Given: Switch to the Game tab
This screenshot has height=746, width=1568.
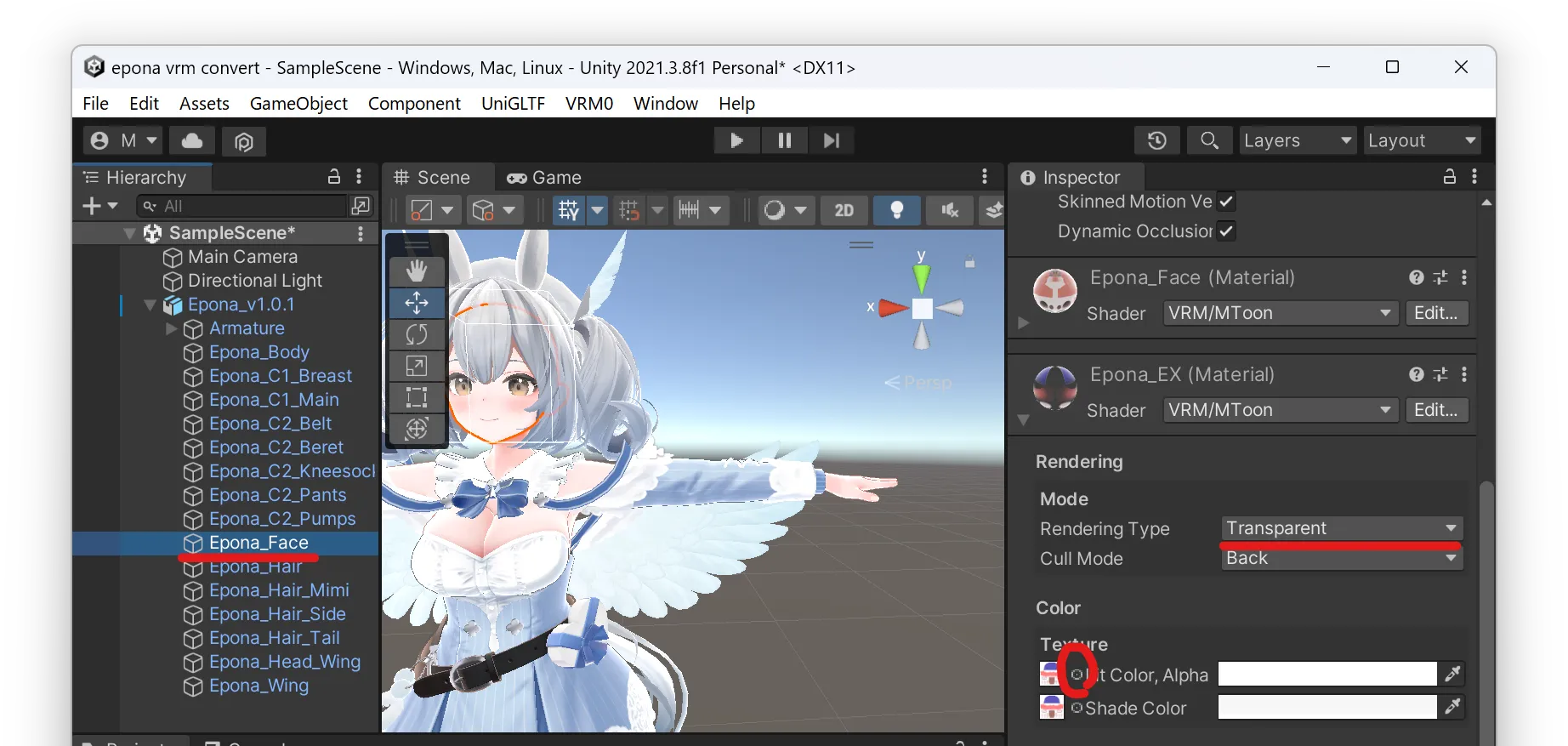Looking at the screenshot, I should pyautogui.click(x=544, y=178).
